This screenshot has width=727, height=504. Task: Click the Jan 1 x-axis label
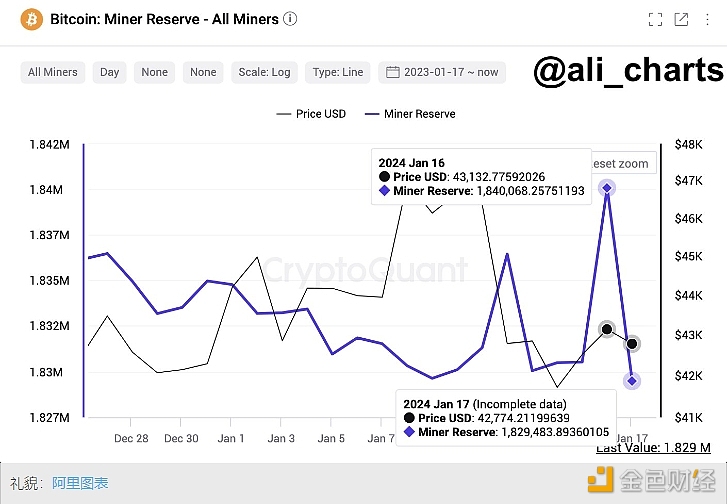point(231,438)
